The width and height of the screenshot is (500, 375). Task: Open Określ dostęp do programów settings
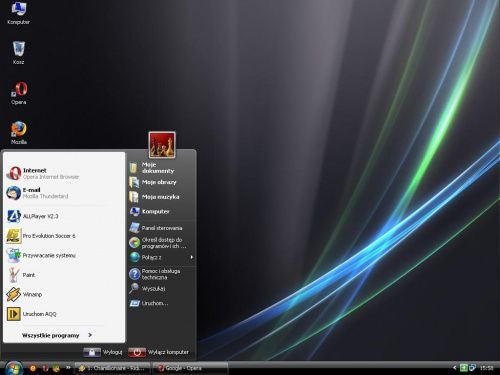tap(161, 243)
